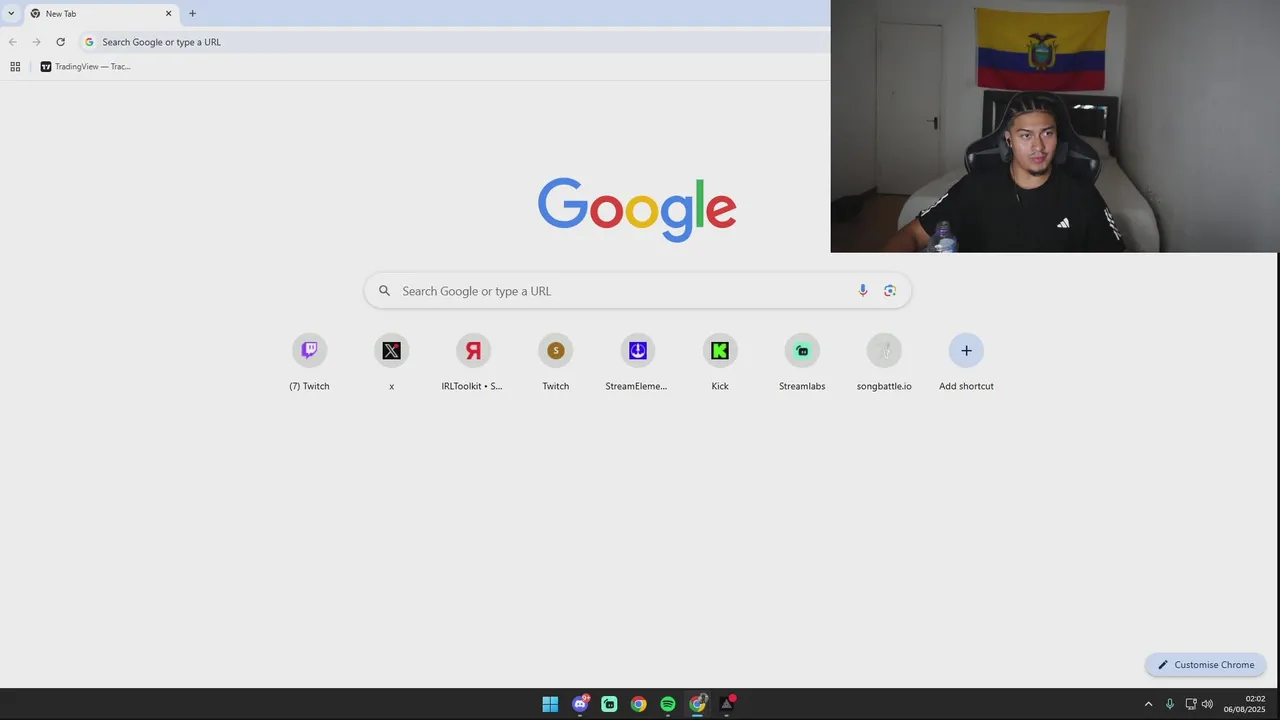Open the Windows Start menu
The height and width of the screenshot is (720, 1280).
[x=550, y=704]
